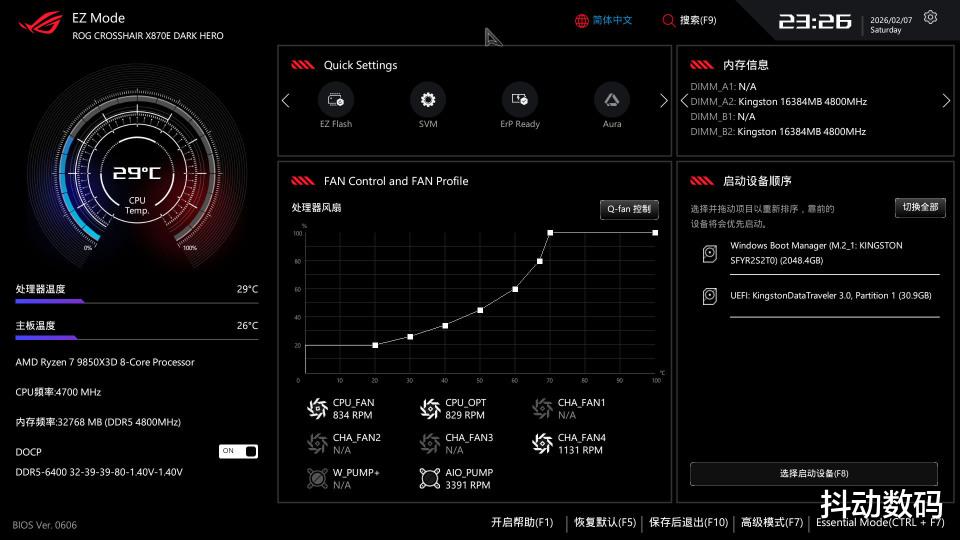Click left arrow in memory info panel

click(x=684, y=101)
